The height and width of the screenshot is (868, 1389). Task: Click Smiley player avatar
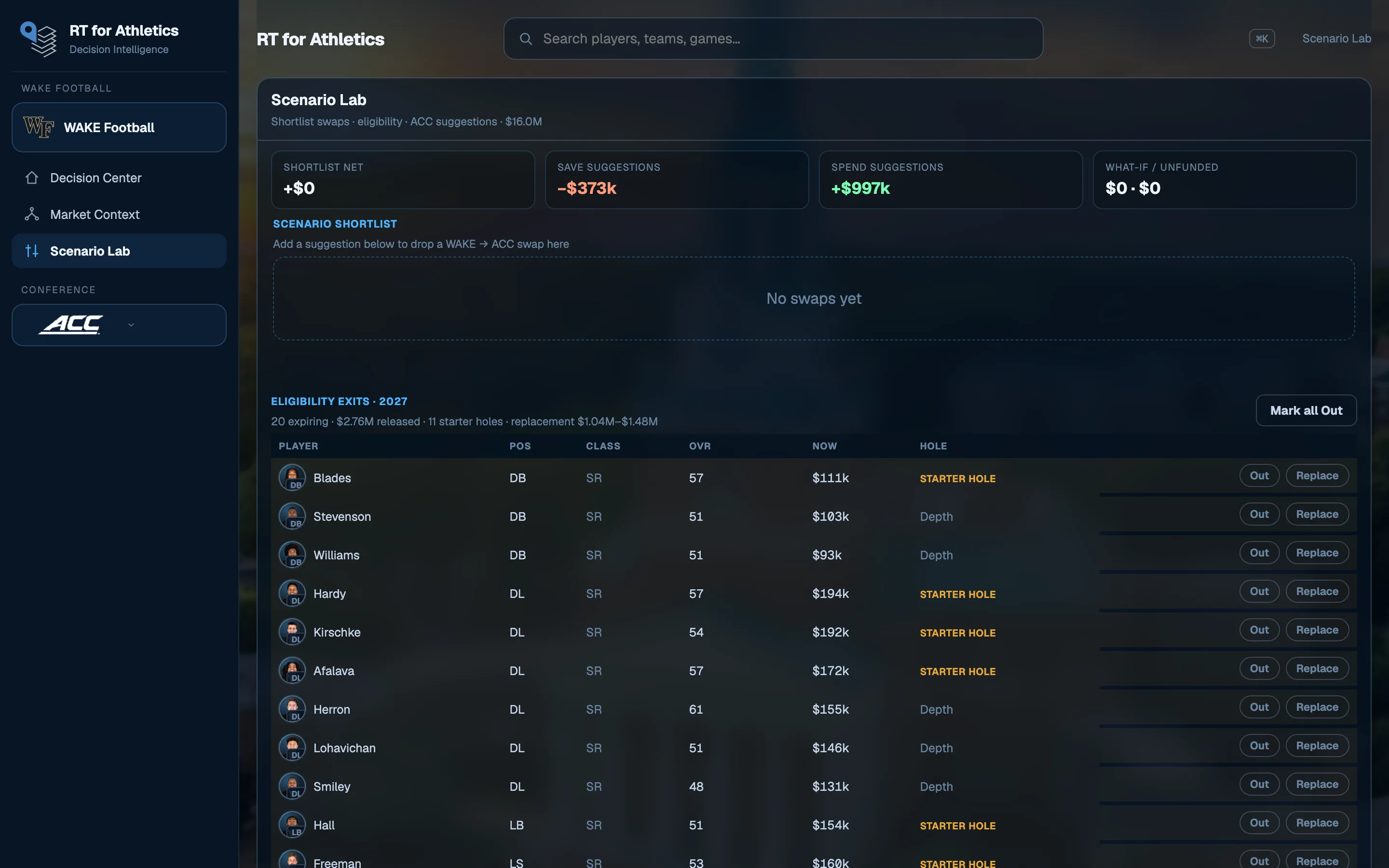click(292, 786)
